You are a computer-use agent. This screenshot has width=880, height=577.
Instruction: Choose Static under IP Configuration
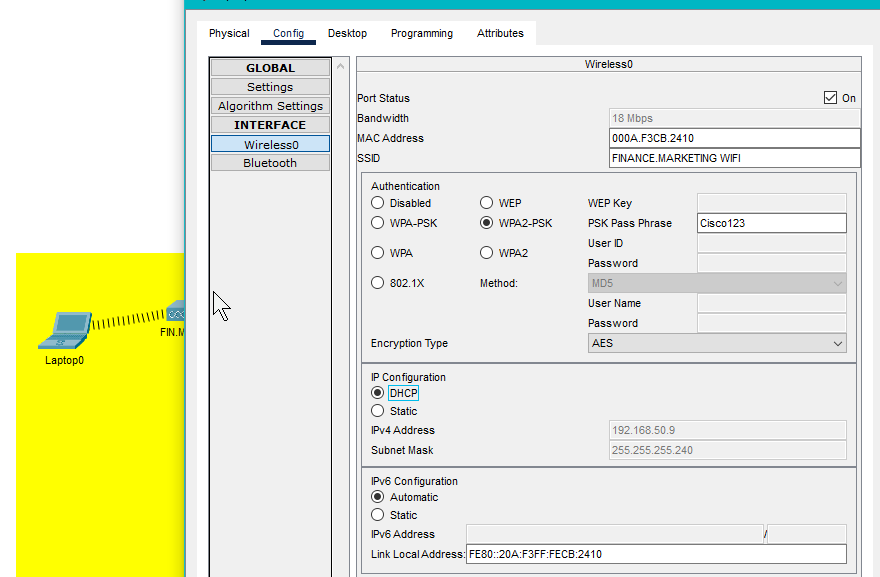click(378, 411)
